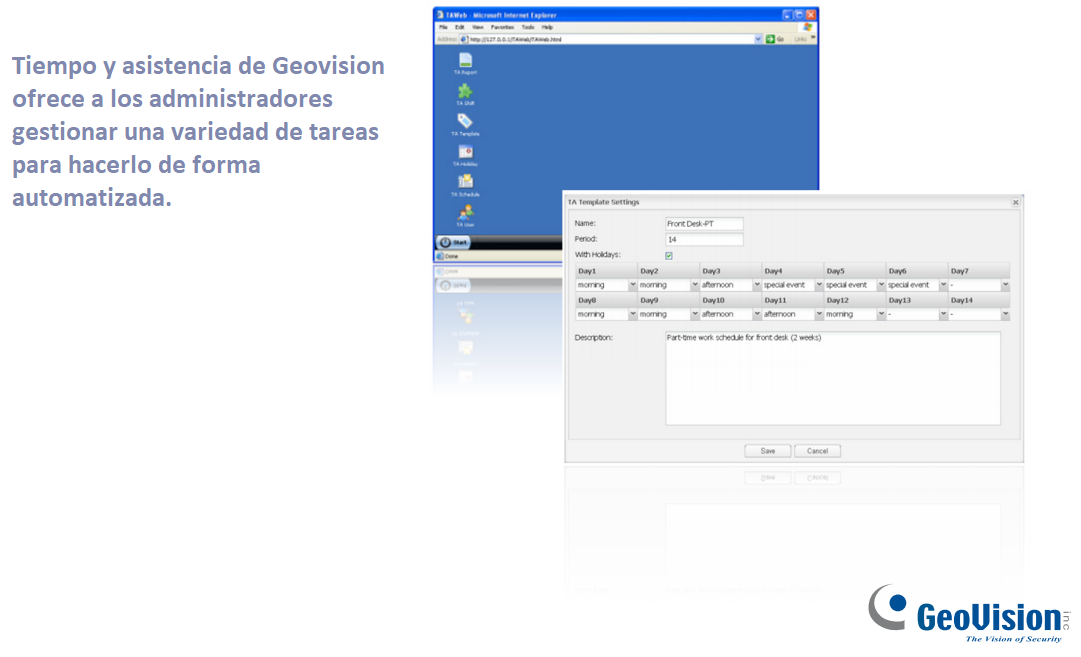Click the green Go arrow in Internet Explorer
The width and height of the screenshot is (1081, 657).
770,39
